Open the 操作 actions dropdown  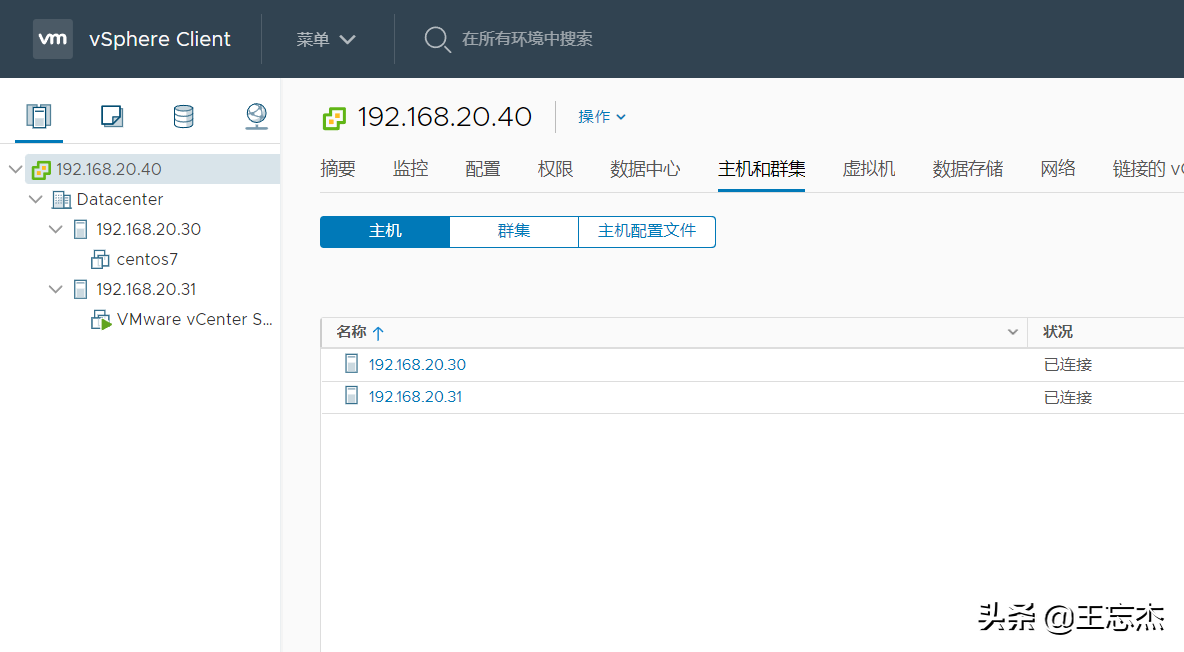tap(602, 116)
